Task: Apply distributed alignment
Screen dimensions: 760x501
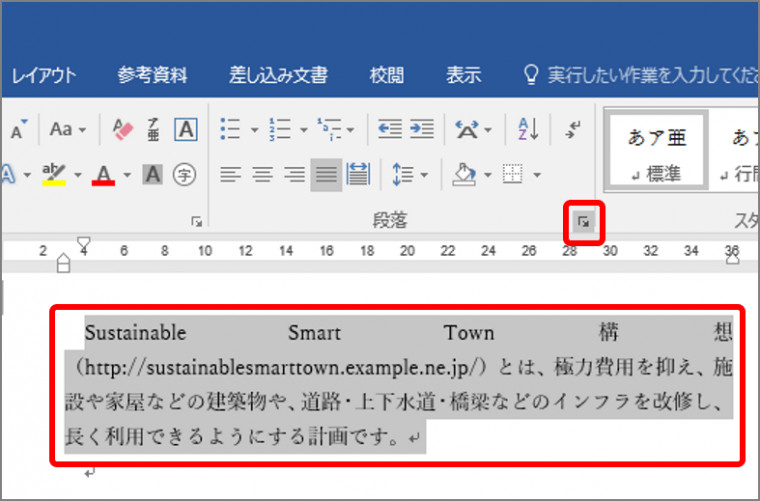Action: pyautogui.click(x=358, y=174)
